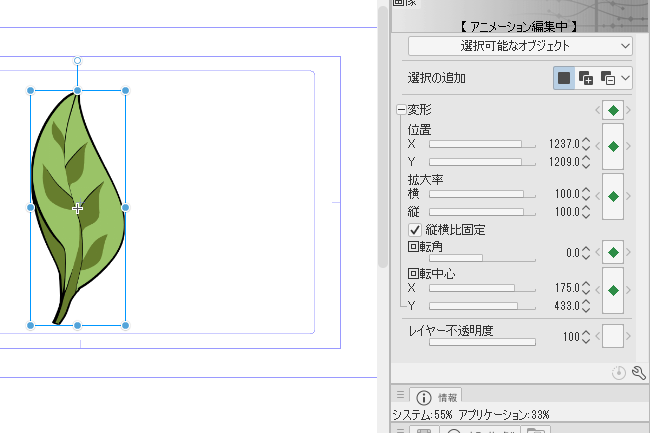Click the レイヤー不透明度 opacity slider
650x433 pixels.
pos(482,342)
